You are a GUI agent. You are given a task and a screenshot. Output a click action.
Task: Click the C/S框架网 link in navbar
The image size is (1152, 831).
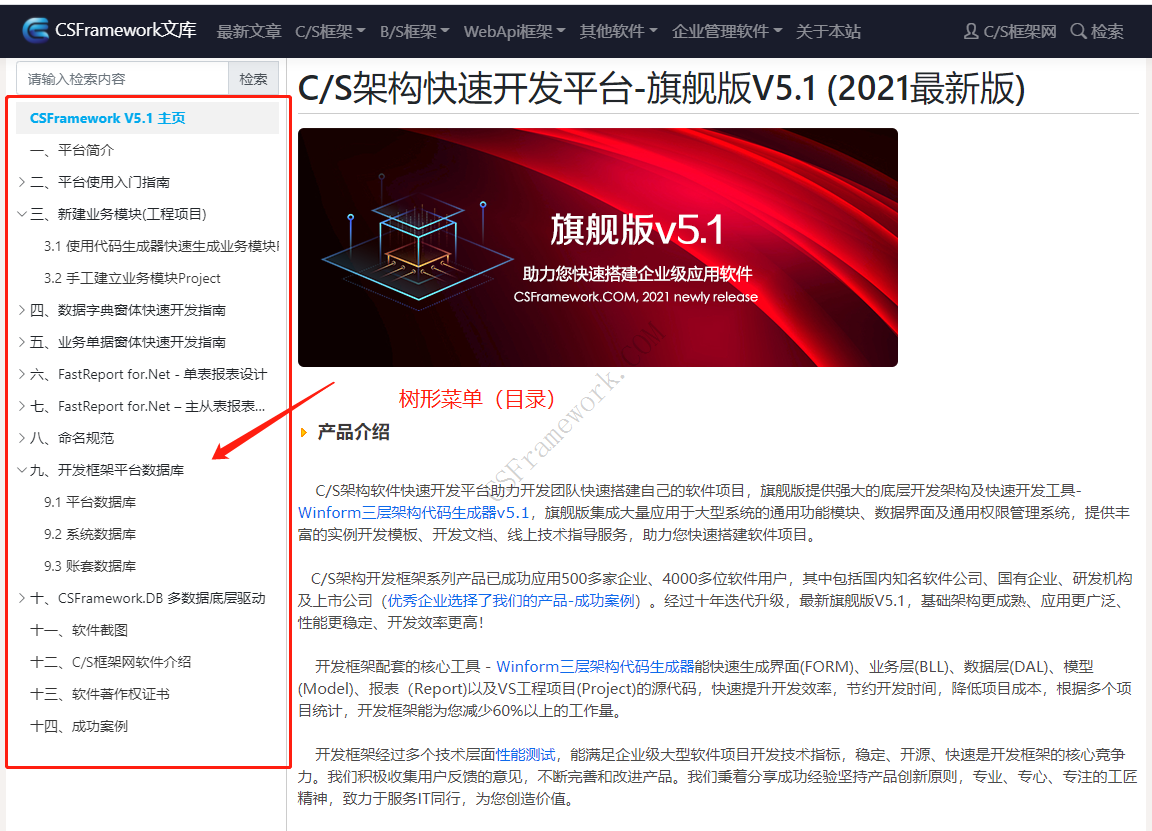point(1020,32)
